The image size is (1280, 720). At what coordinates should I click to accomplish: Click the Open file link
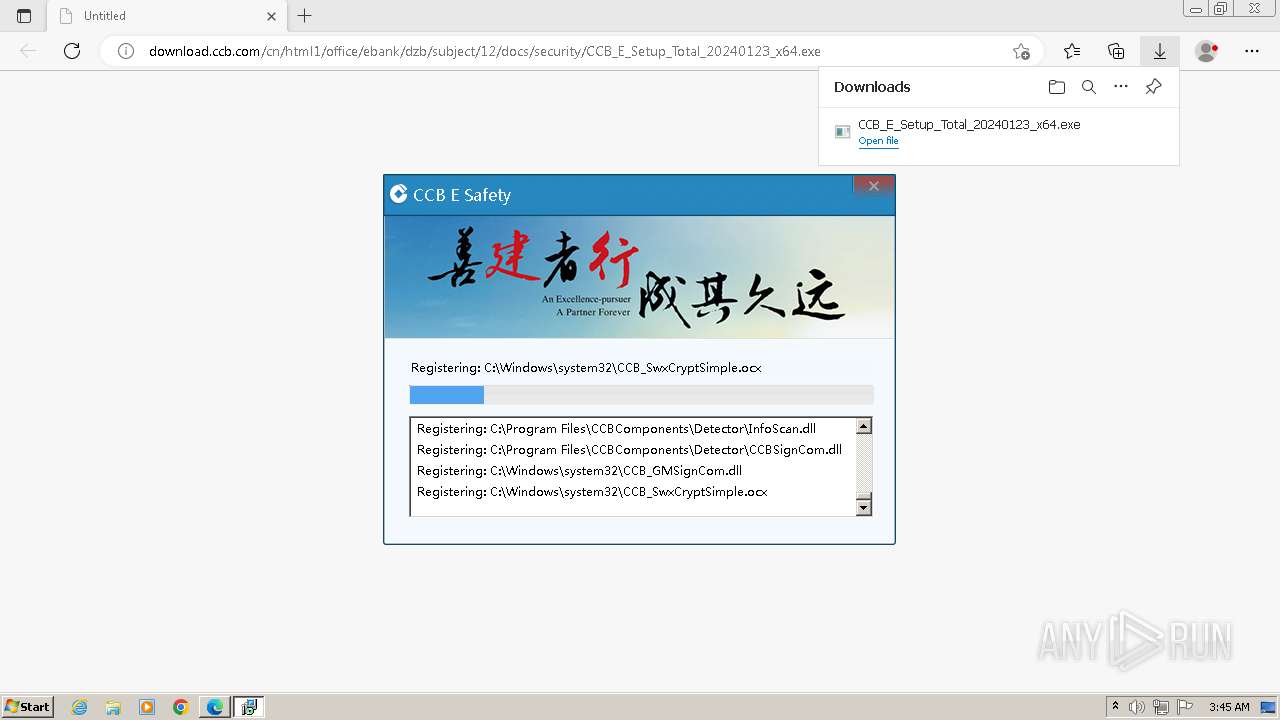pyautogui.click(x=878, y=141)
